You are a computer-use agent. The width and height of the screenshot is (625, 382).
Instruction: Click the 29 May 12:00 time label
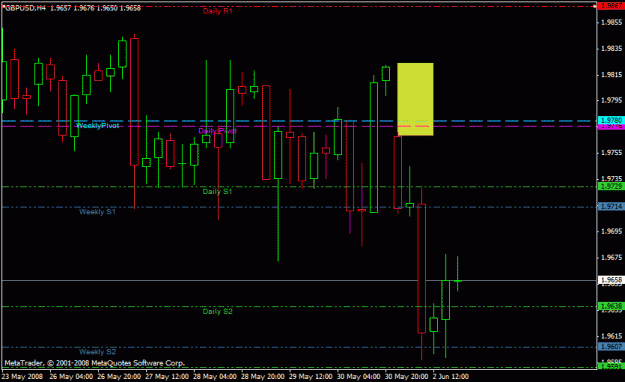310,376
